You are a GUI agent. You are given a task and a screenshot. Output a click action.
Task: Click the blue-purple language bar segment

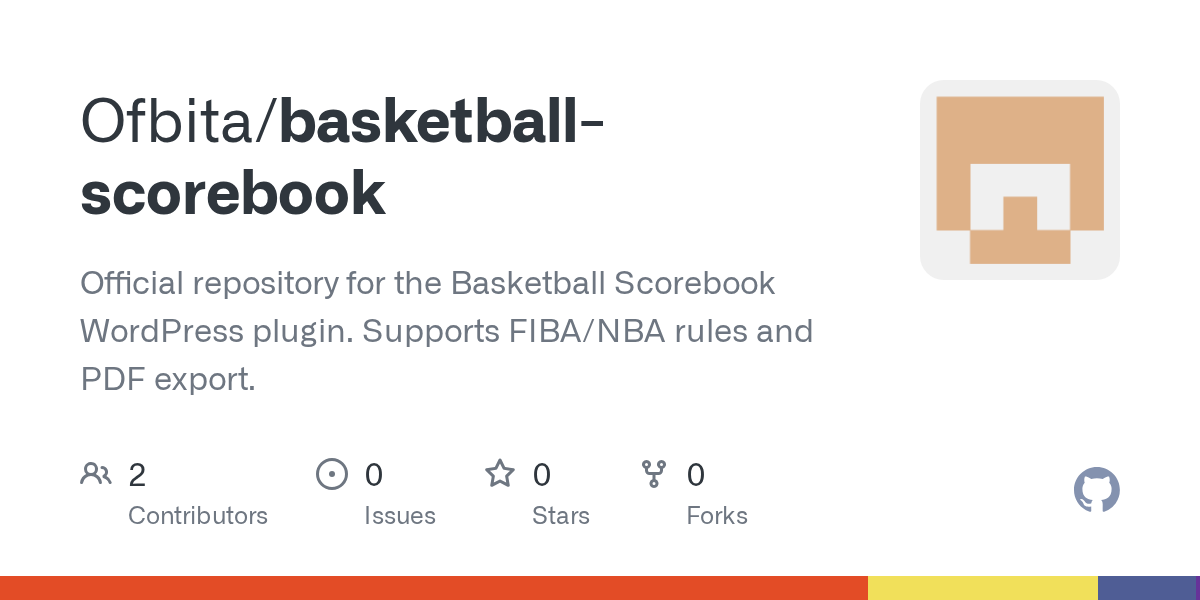pyautogui.click(x=1146, y=588)
